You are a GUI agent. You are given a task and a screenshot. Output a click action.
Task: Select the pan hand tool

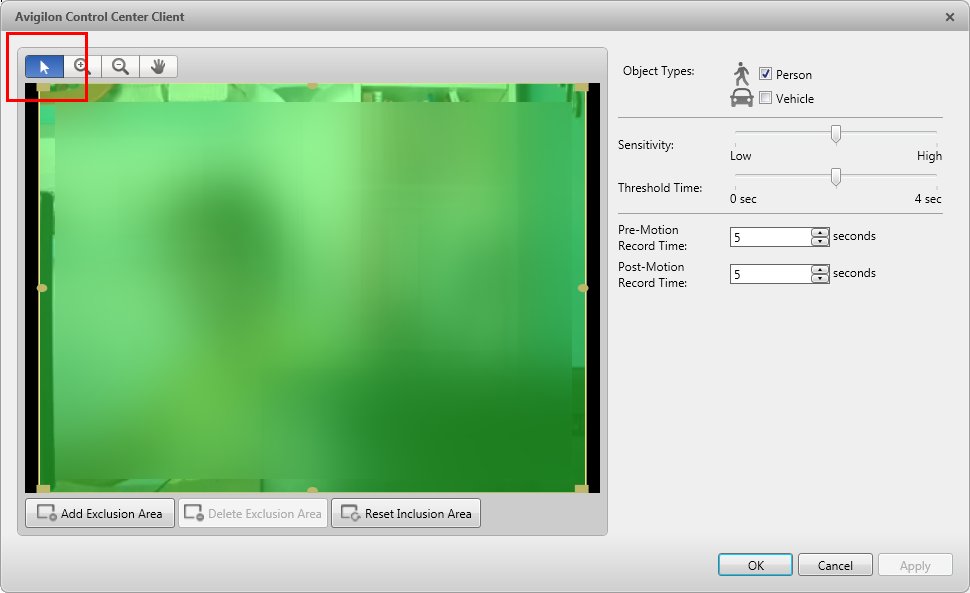(x=156, y=66)
